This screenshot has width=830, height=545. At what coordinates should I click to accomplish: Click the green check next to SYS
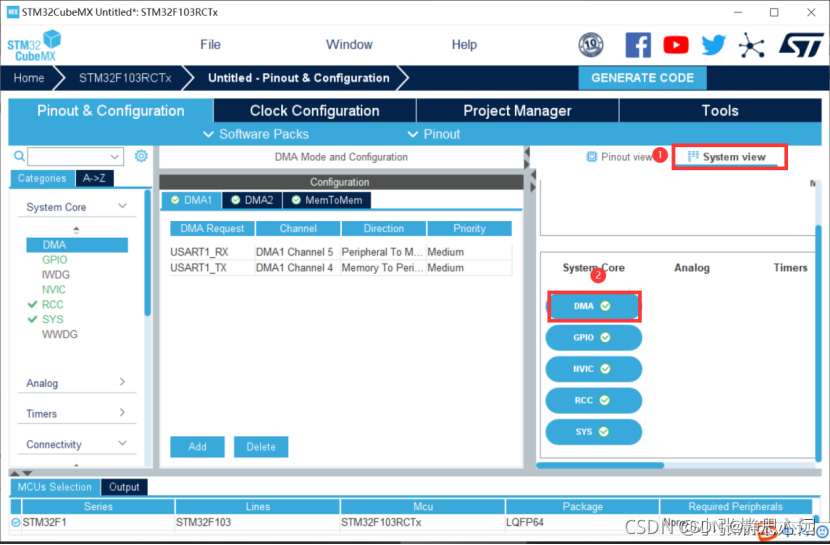32,319
